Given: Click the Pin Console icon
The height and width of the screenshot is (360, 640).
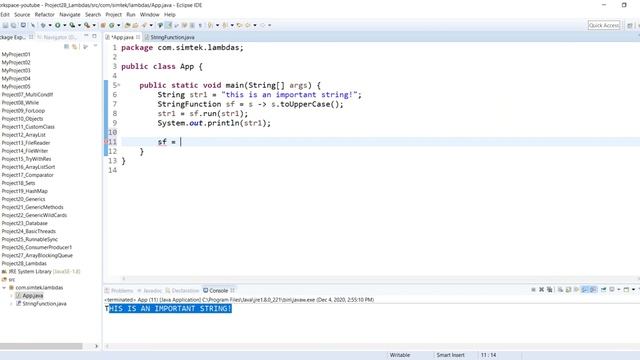Looking at the screenshot, I should coord(603,290).
